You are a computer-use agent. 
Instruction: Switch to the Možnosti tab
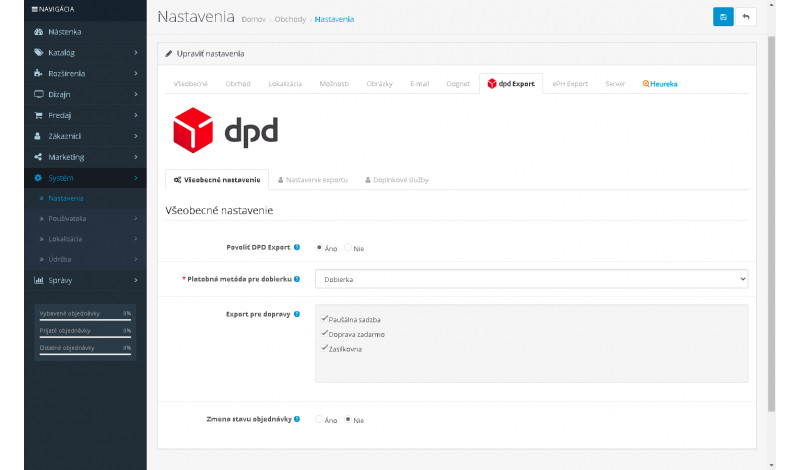click(334, 84)
